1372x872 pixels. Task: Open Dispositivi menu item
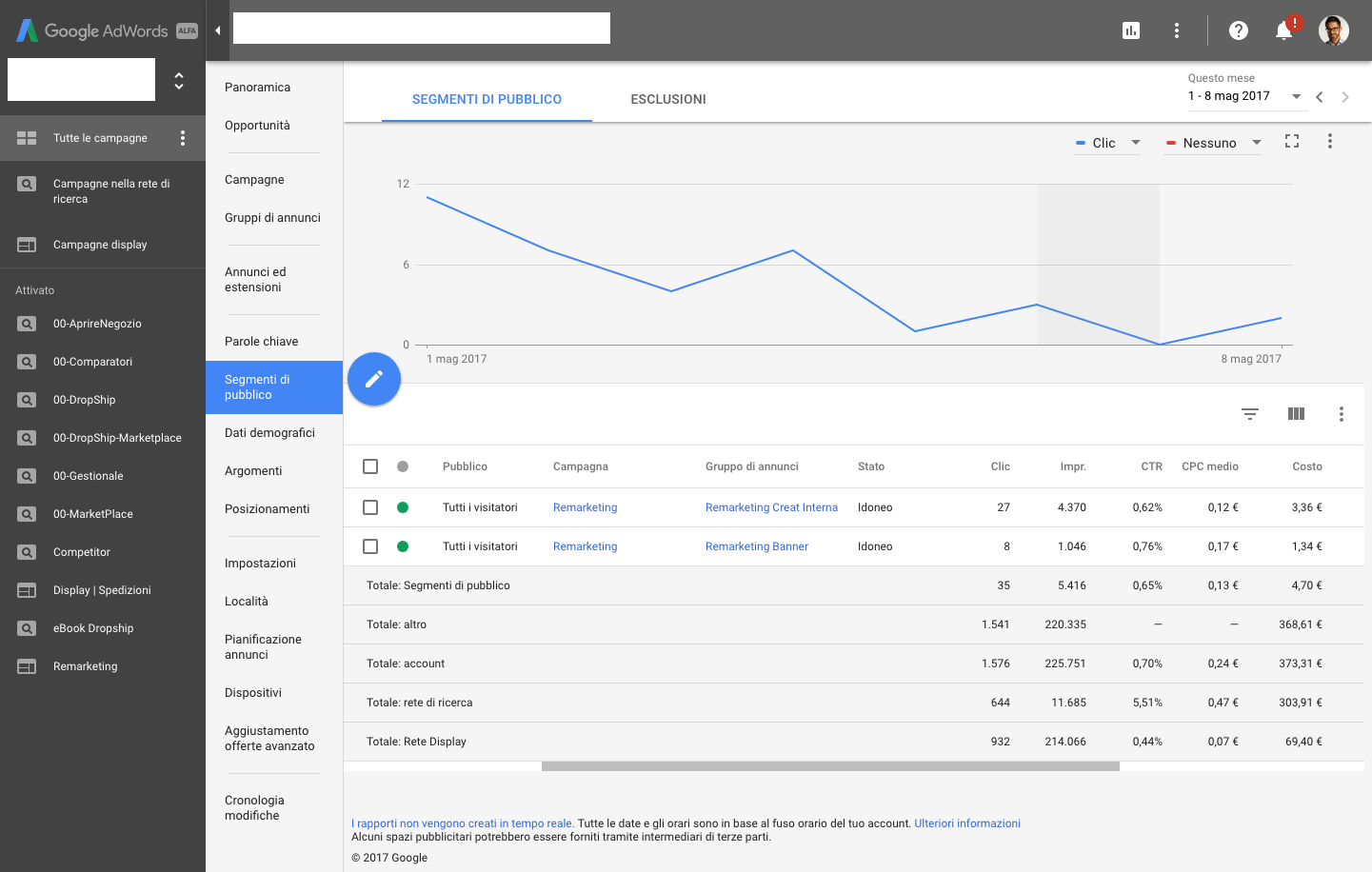click(x=253, y=693)
